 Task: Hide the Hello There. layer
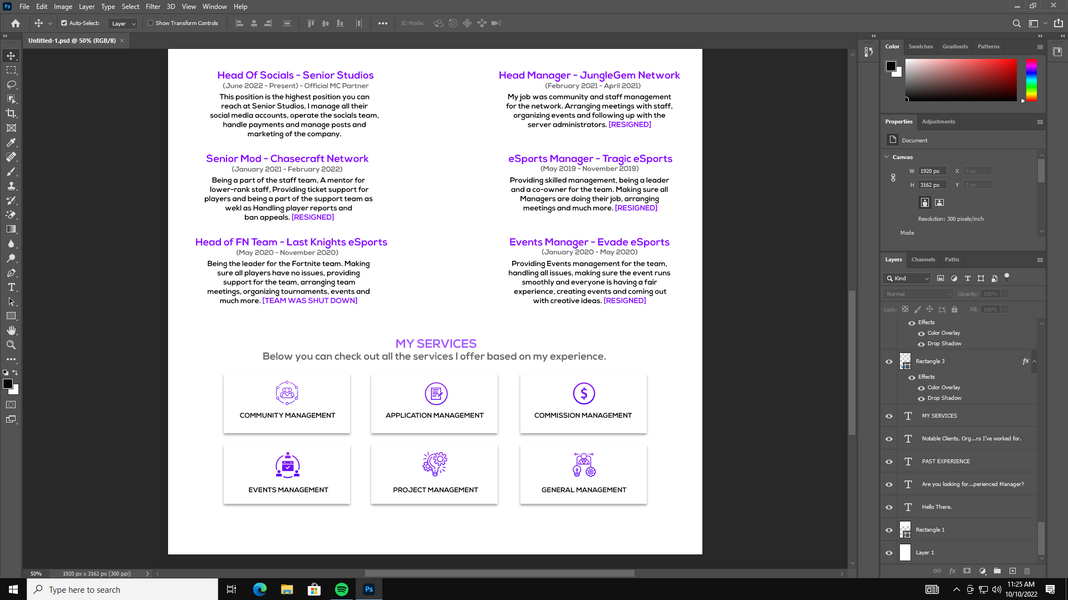(889, 507)
